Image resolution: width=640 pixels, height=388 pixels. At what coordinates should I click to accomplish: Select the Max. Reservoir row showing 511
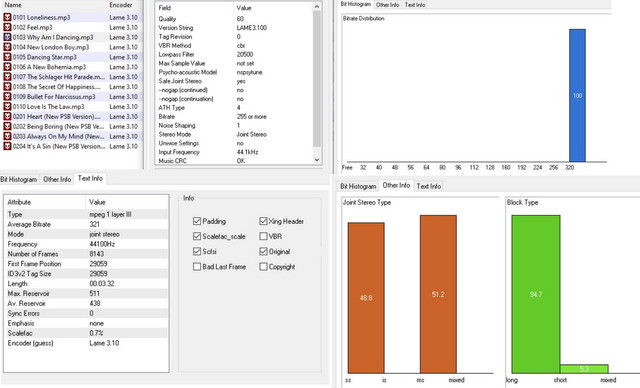pyautogui.click(x=86, y=293)
